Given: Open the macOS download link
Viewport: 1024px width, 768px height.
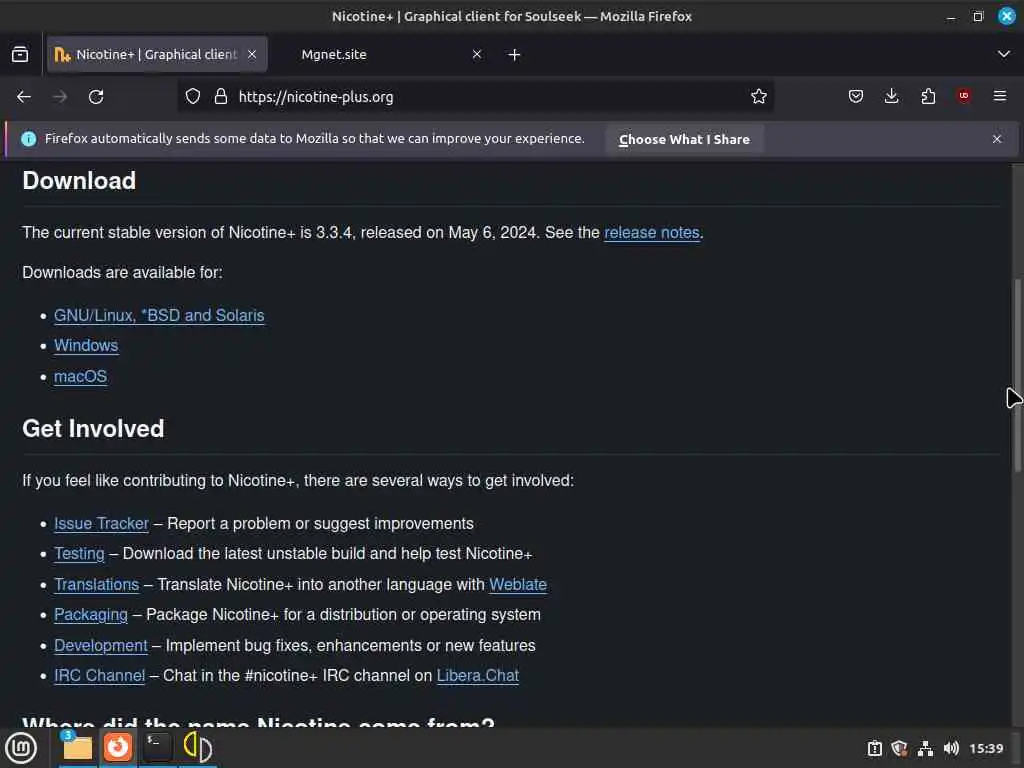Looking at the screenshot, I should [x=80, y=377].
